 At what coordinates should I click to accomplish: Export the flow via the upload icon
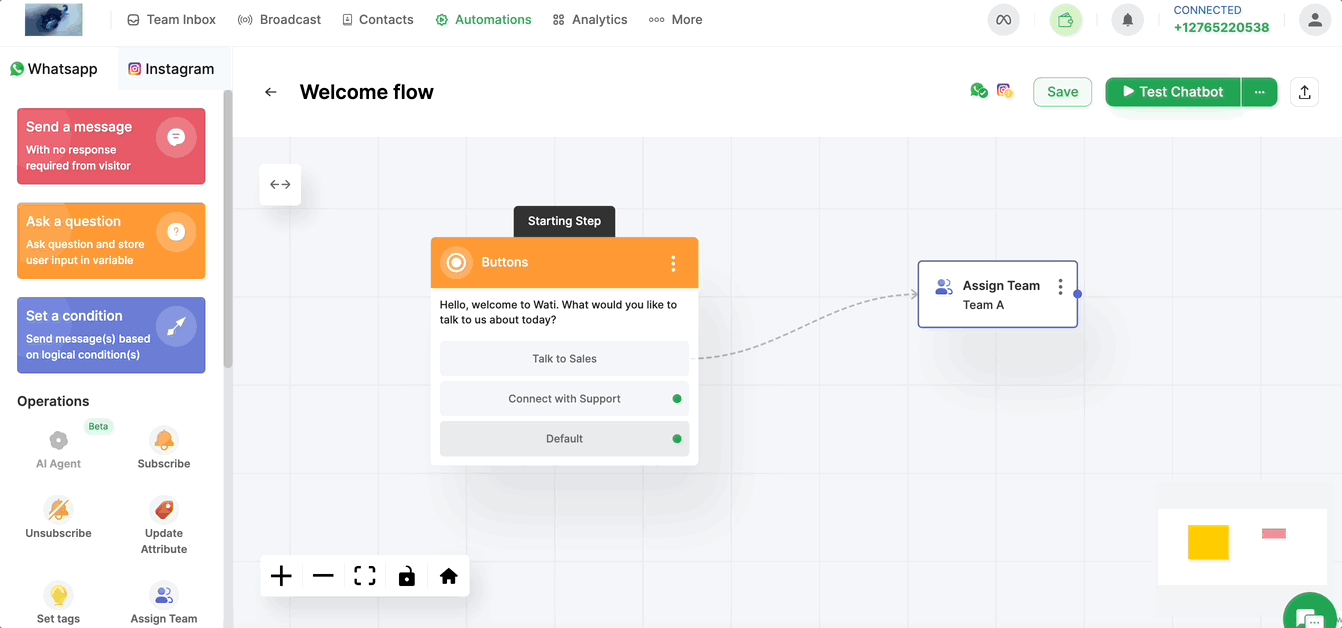1304,91
